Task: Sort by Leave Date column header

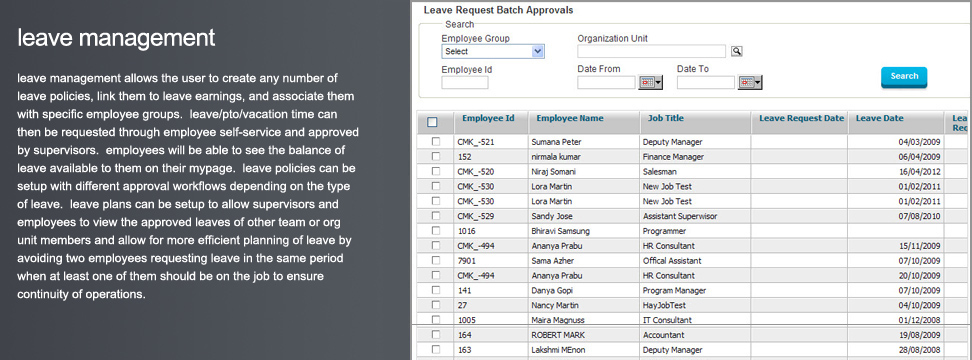Action: pos(880,118)
